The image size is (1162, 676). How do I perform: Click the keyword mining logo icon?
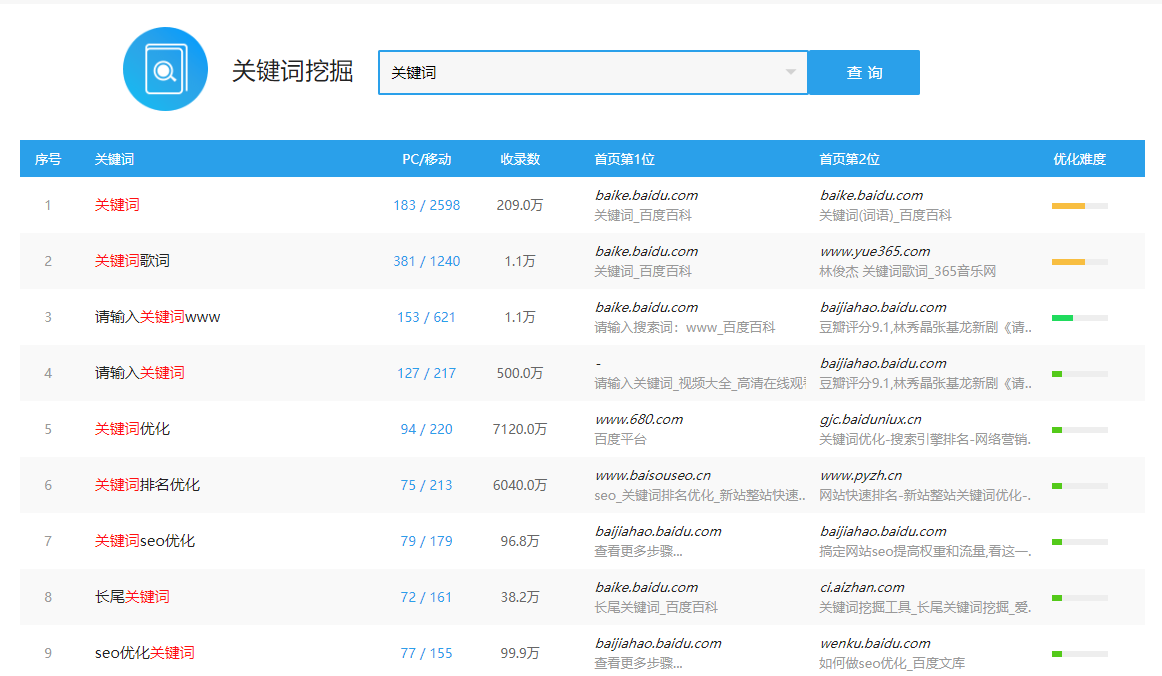click(165, 70)
